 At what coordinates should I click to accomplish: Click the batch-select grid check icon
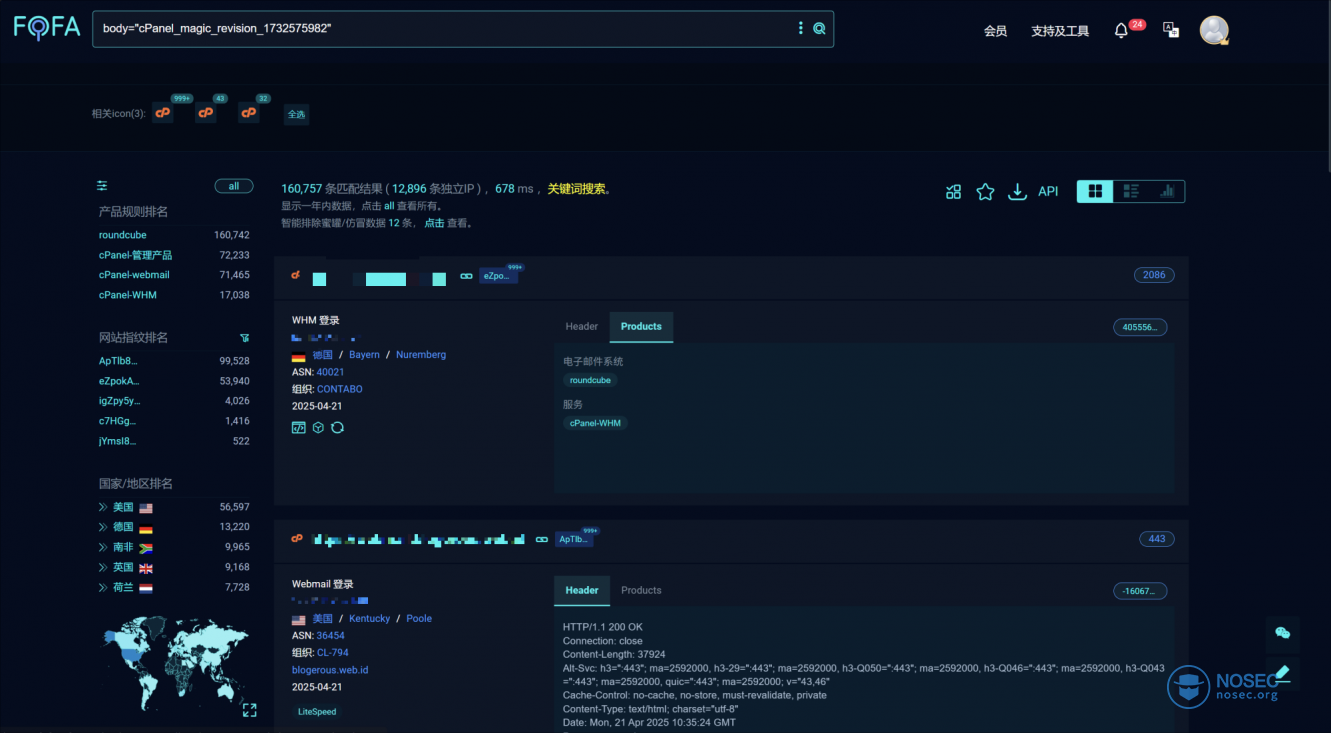tap(953, 192)
